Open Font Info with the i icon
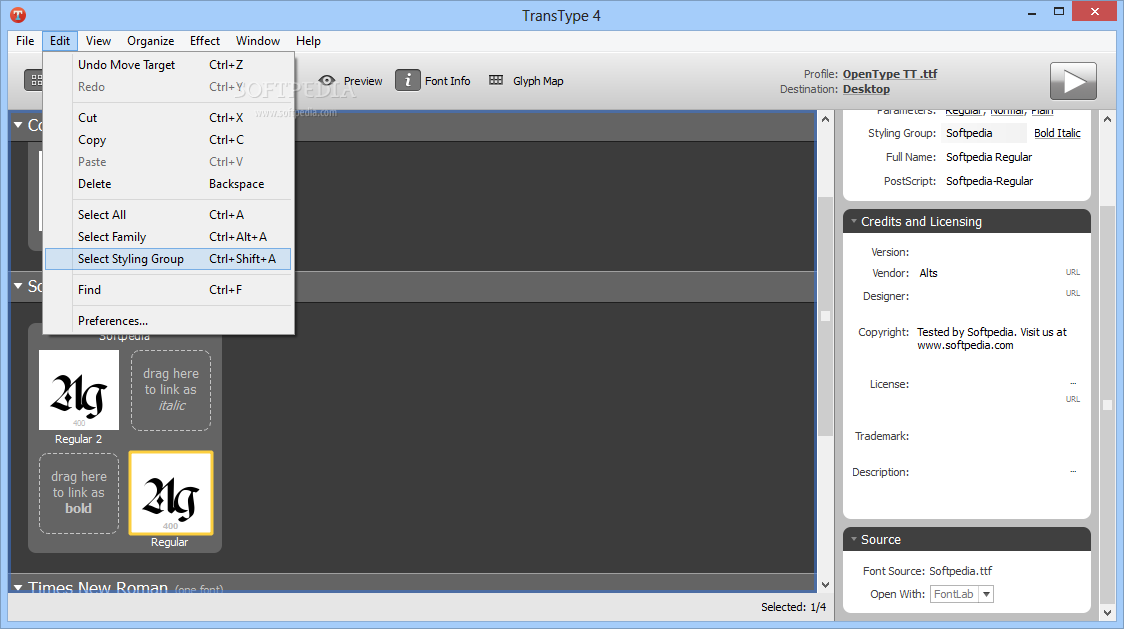 408,80
